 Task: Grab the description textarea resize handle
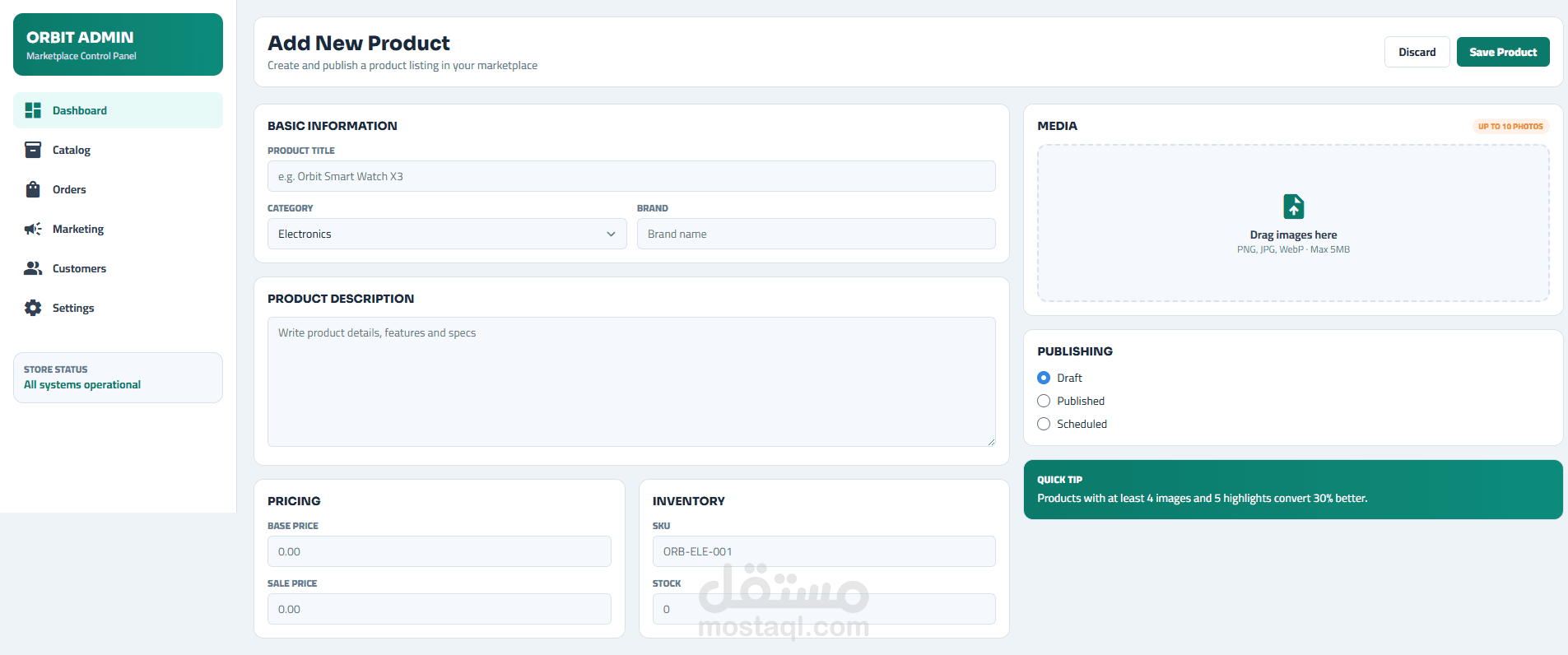point(990,441)
